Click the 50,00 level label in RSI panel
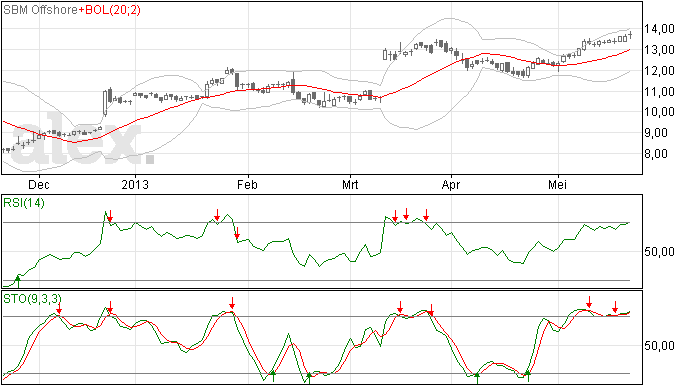 659,252
